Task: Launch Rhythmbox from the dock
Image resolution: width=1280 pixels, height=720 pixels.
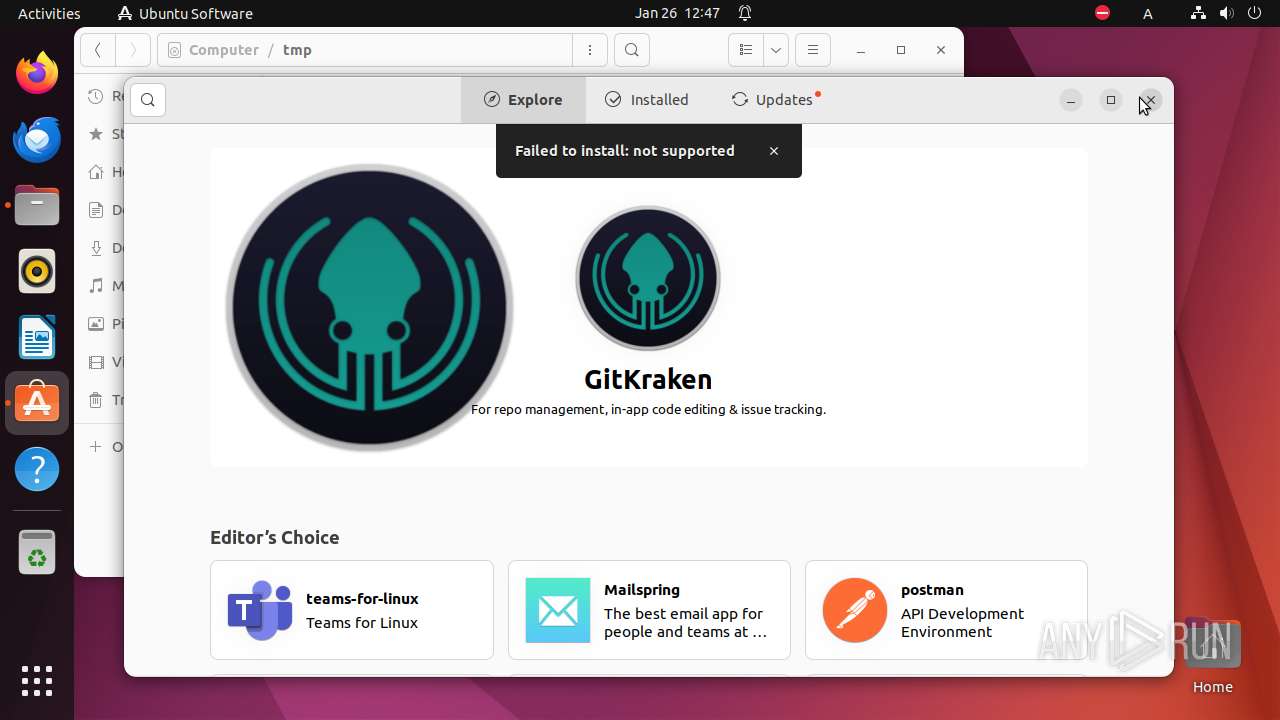Action: 37,271
